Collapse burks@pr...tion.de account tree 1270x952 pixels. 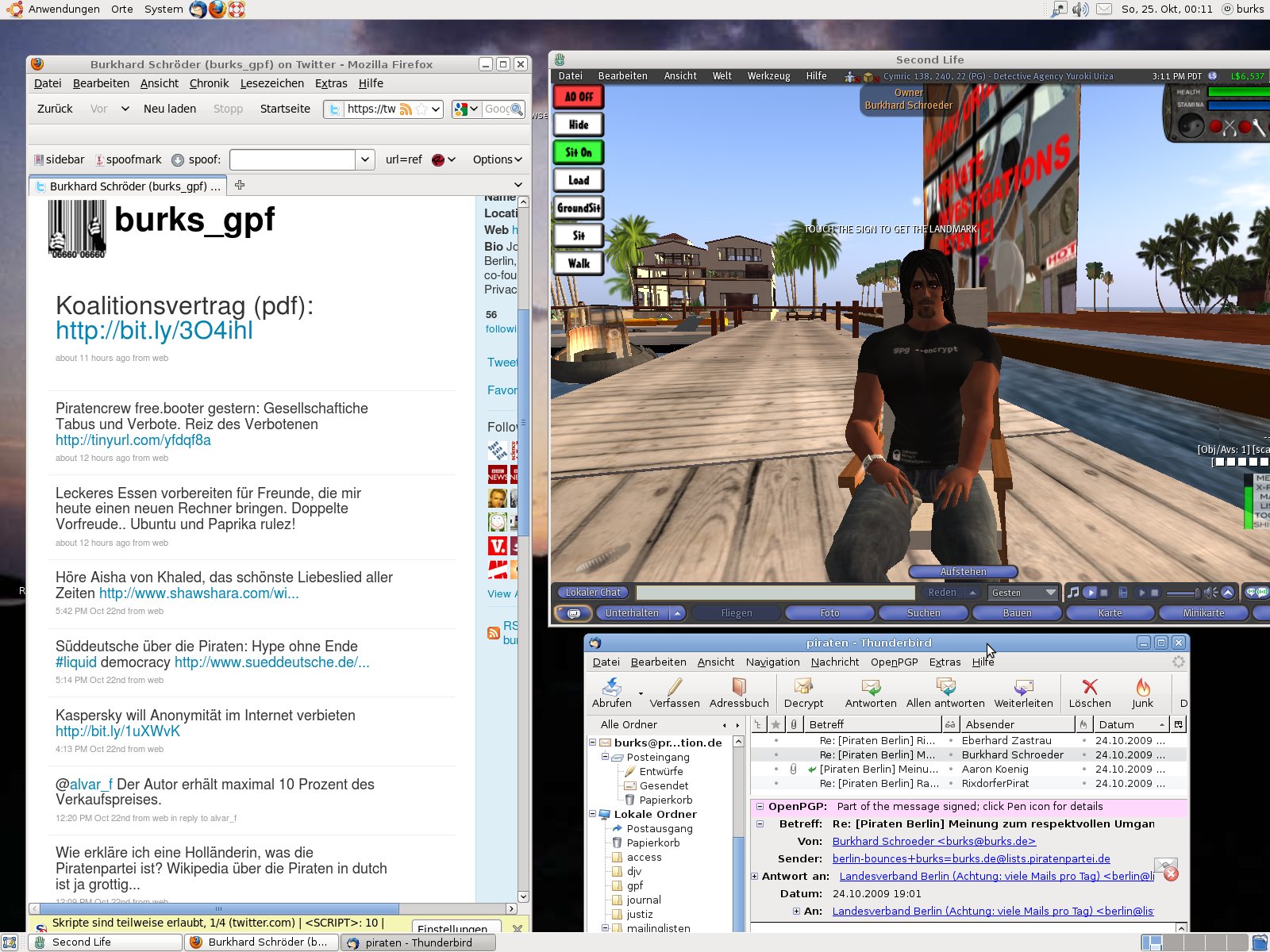592,743
